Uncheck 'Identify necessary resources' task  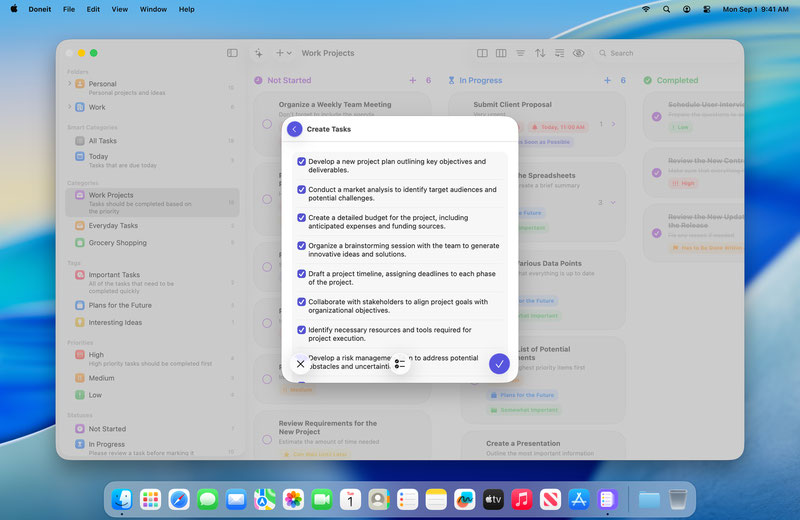301,329
